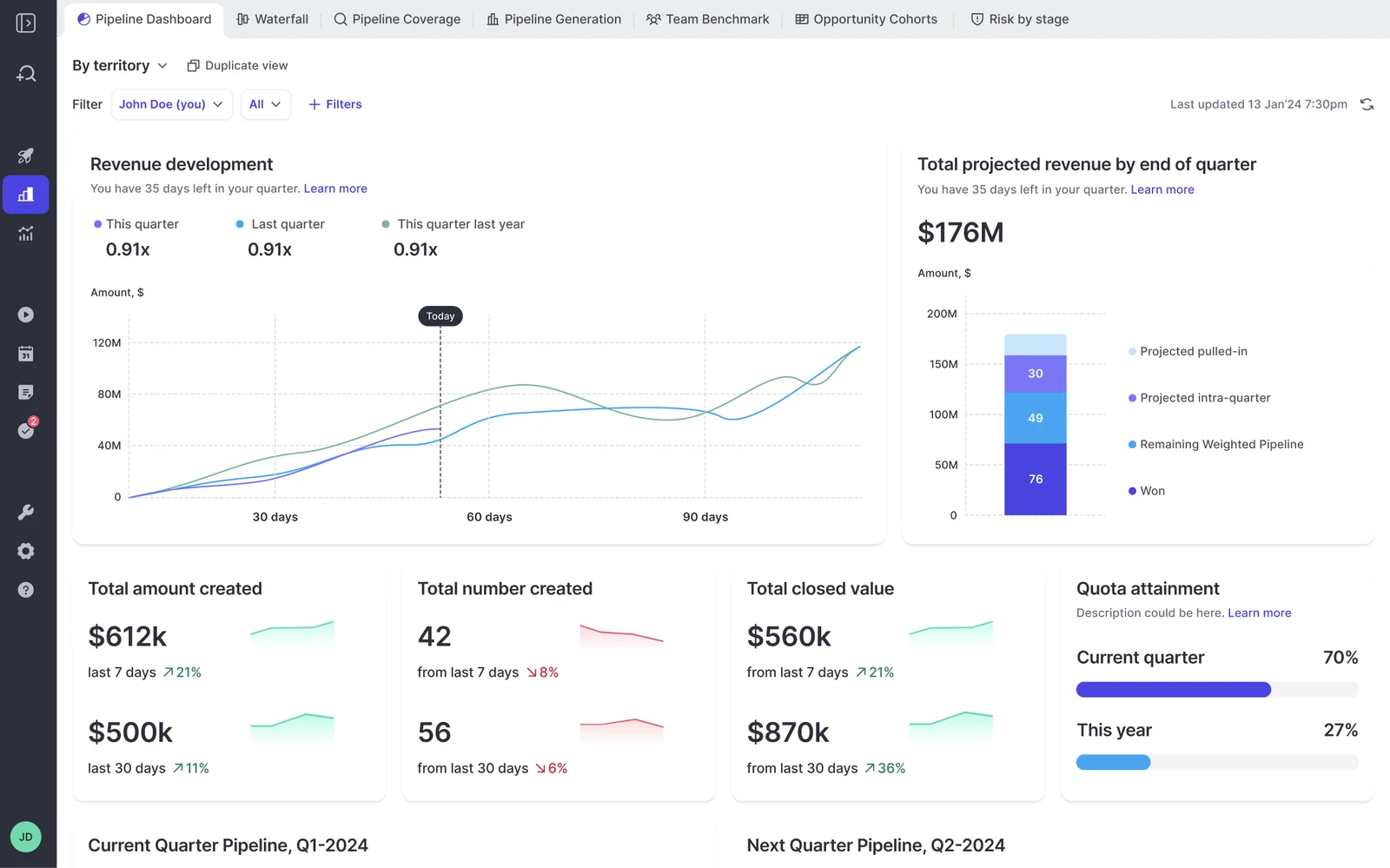
Task: Open the Opportunity Cohorts tab
Action: coord(866,19)
